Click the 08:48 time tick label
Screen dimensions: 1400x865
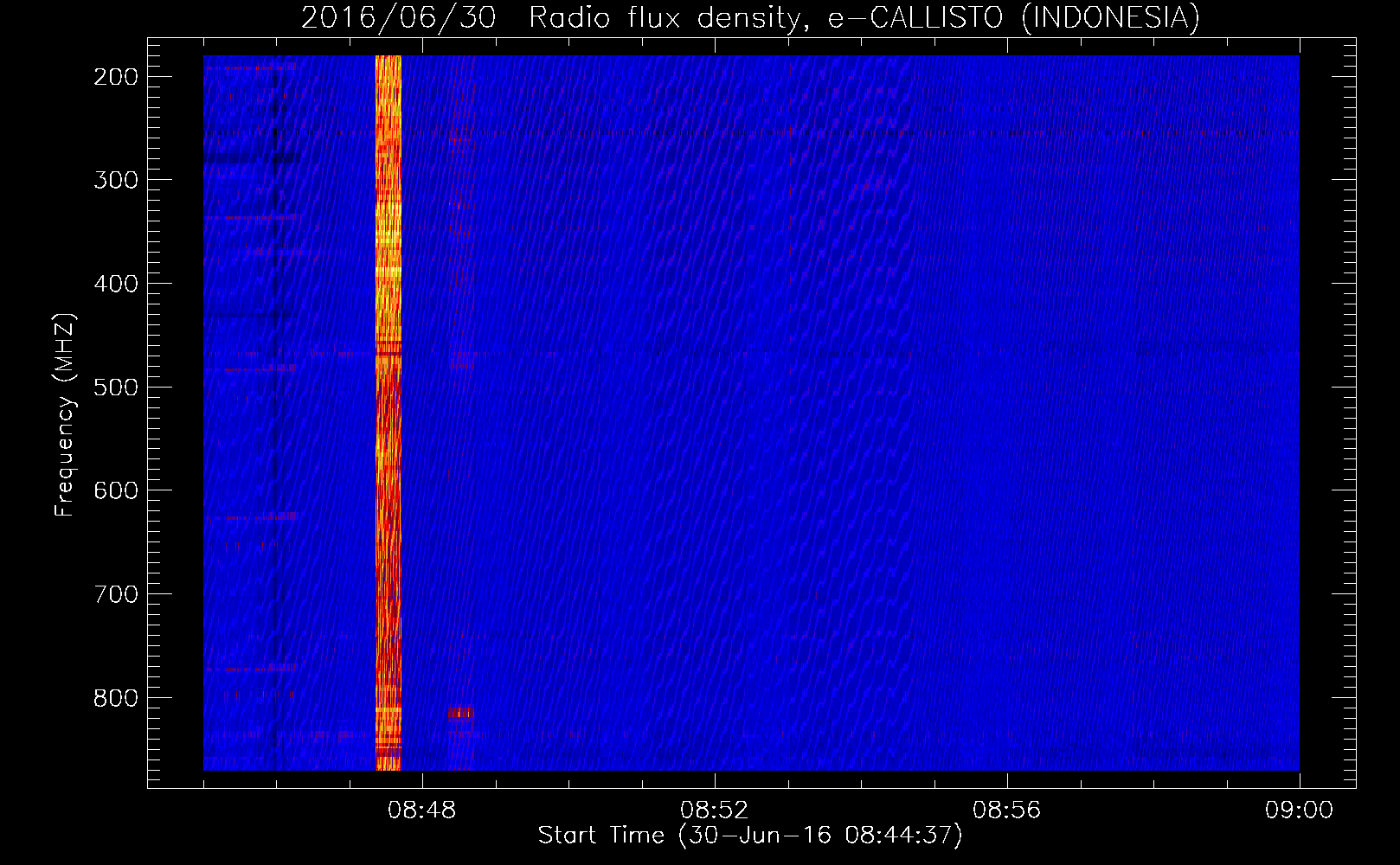pyautogui.click(x=421, y=811)
